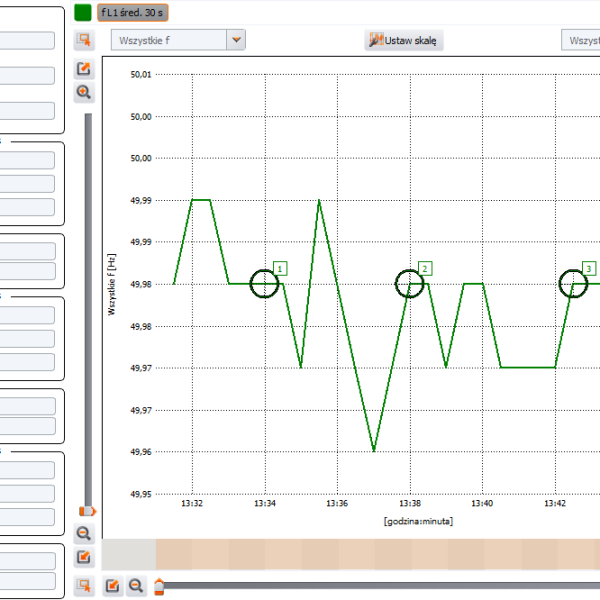
Task: Zoom out vertically with minus magnifier
Action: [x=84, y=534]
